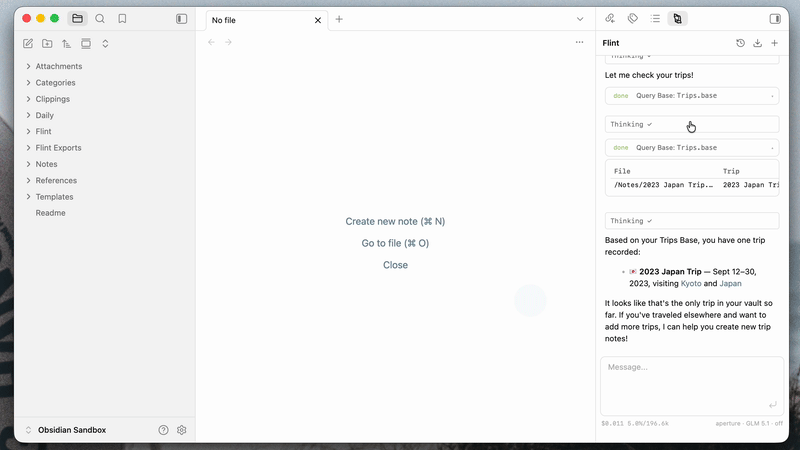Expand the second Query Base: Trips.base result
This screenshot has height=450, width=800.
pyautogui.click(x=692, y=148)
